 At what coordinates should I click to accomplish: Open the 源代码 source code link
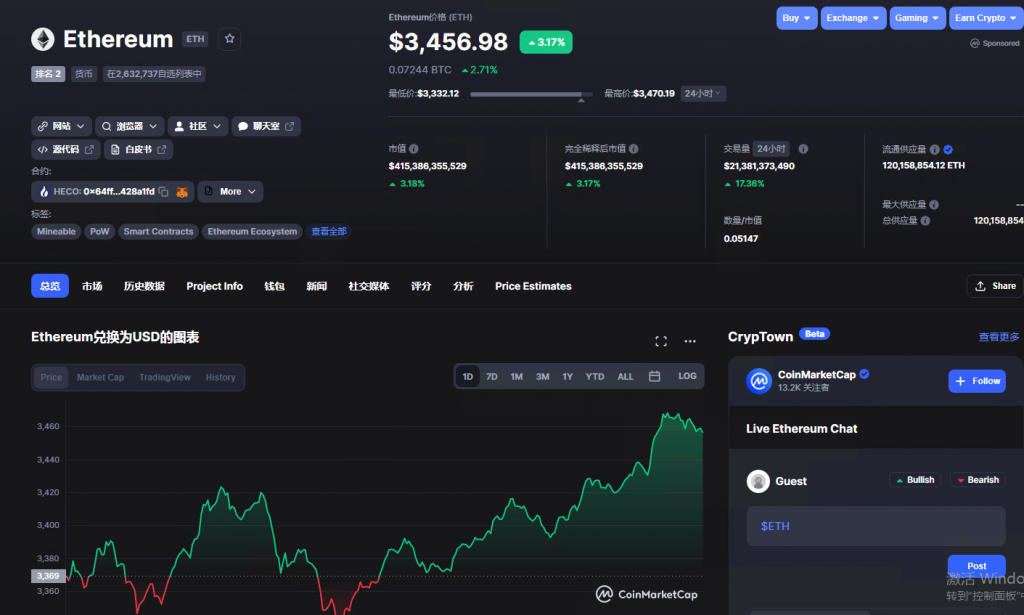point(65,150)
